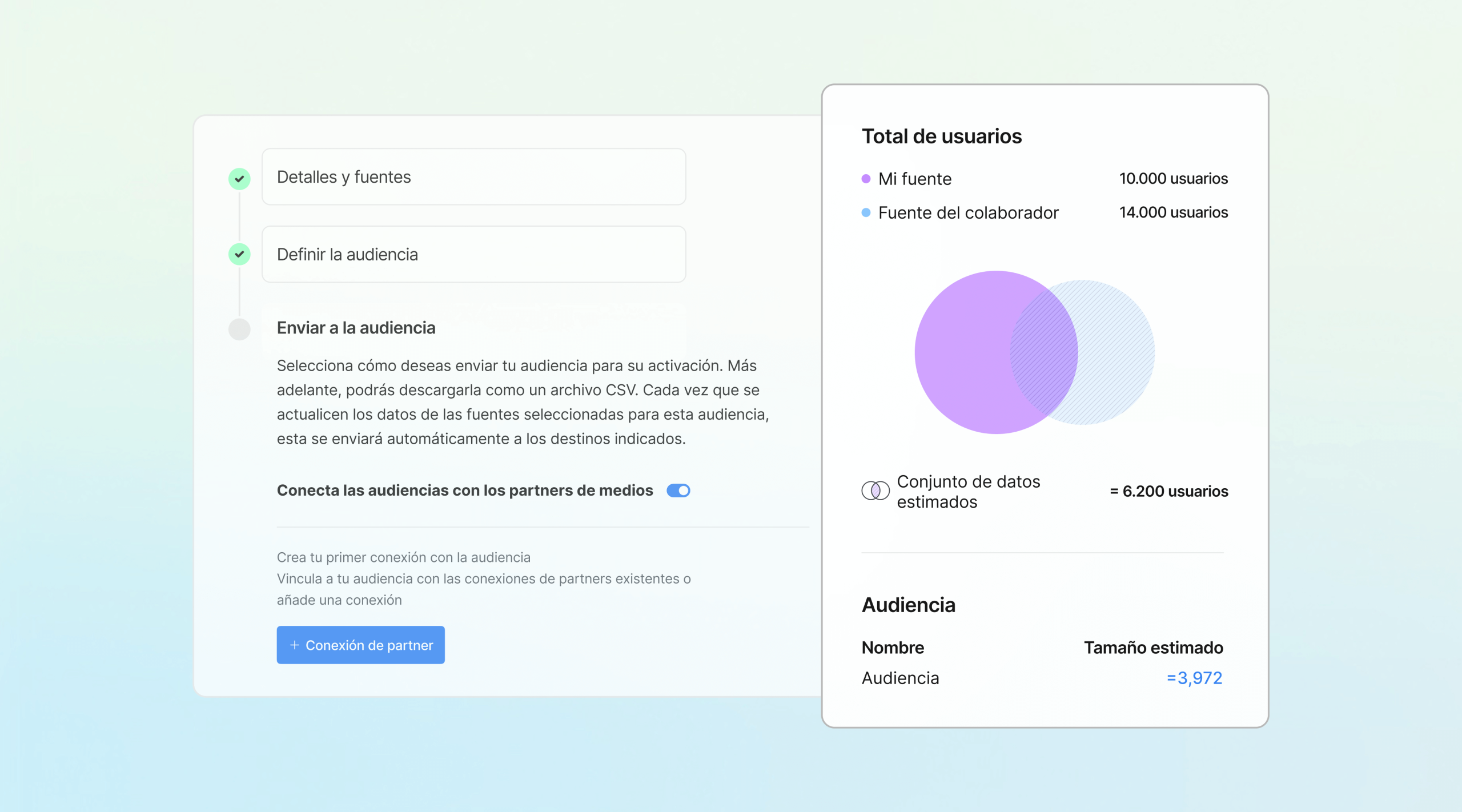Open the Enviar a la audiencia section
This screenshot has height=812, width=1462.
click(356, 328)
